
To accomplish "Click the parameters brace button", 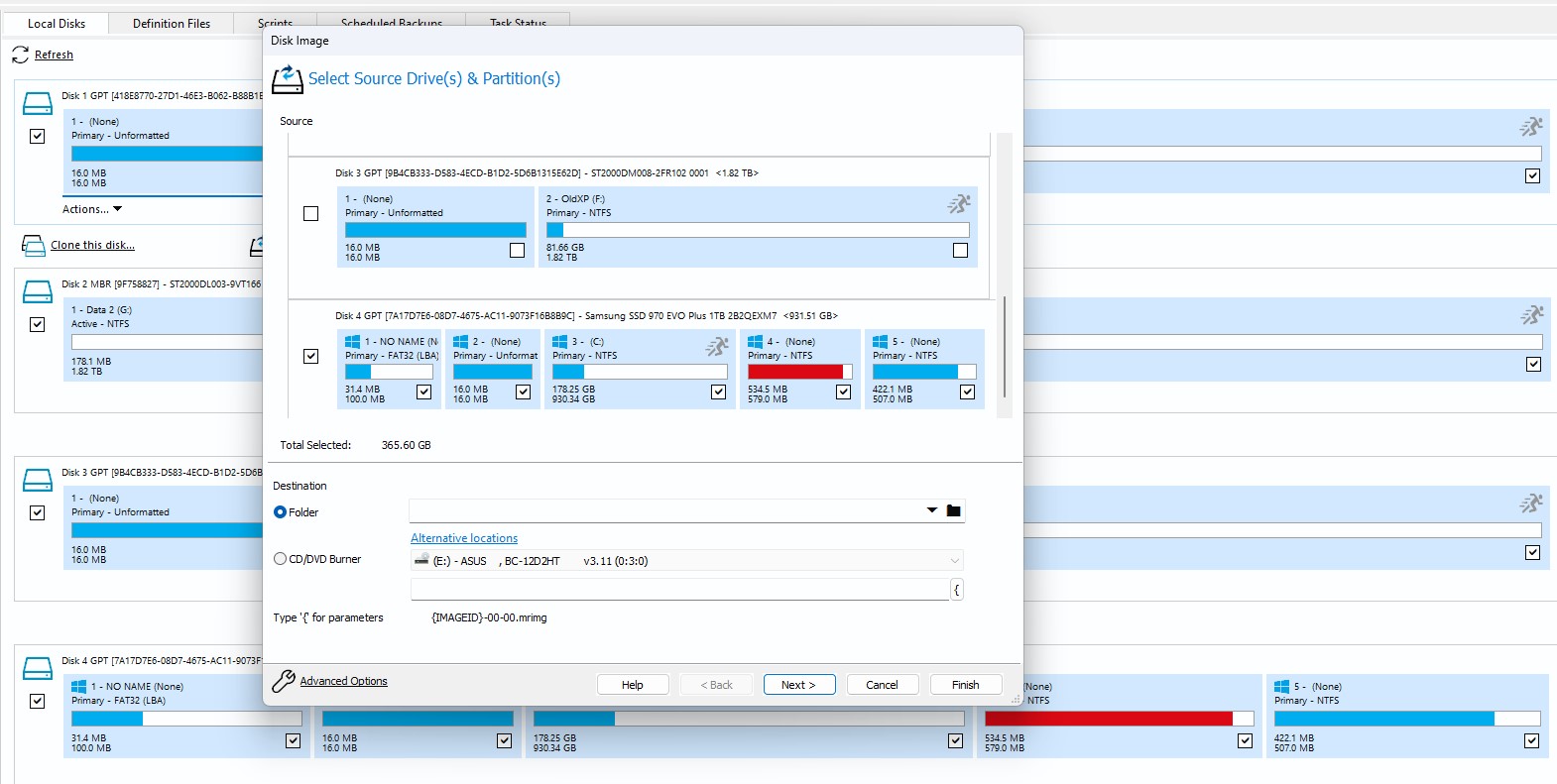I will tap(956, 590).
